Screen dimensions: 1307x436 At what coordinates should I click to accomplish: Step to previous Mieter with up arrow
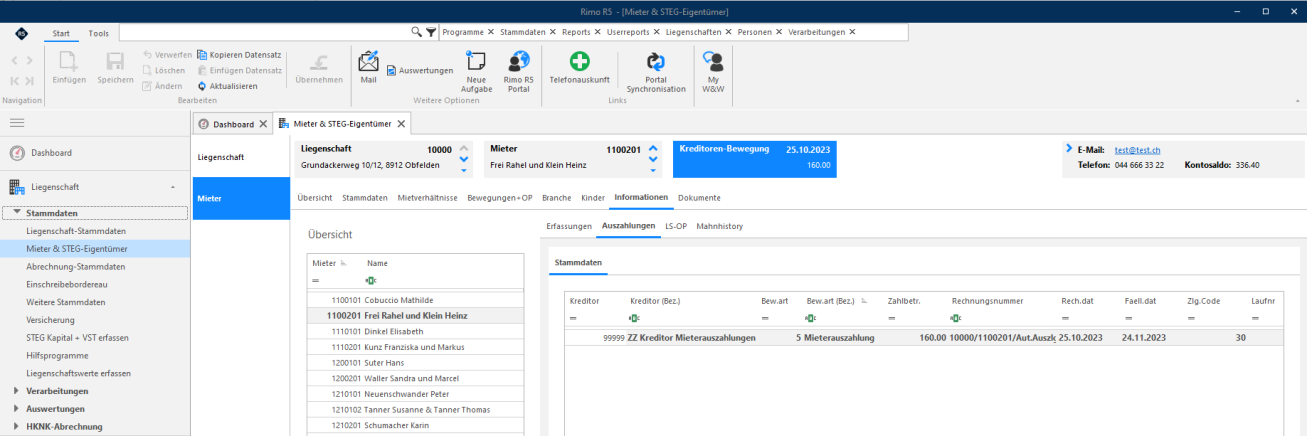pos(653,149)
